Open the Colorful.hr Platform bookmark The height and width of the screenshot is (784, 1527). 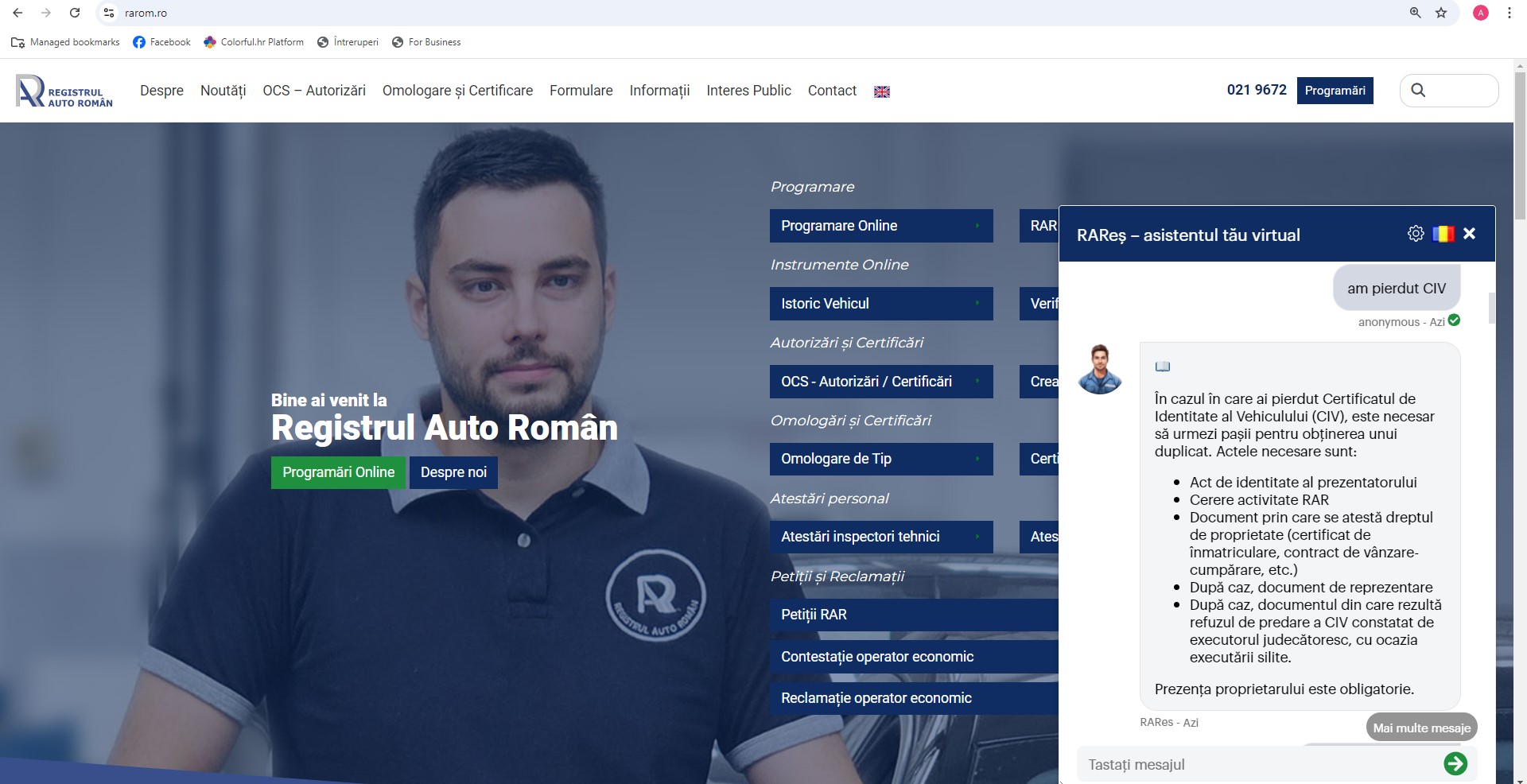[253, 42]
